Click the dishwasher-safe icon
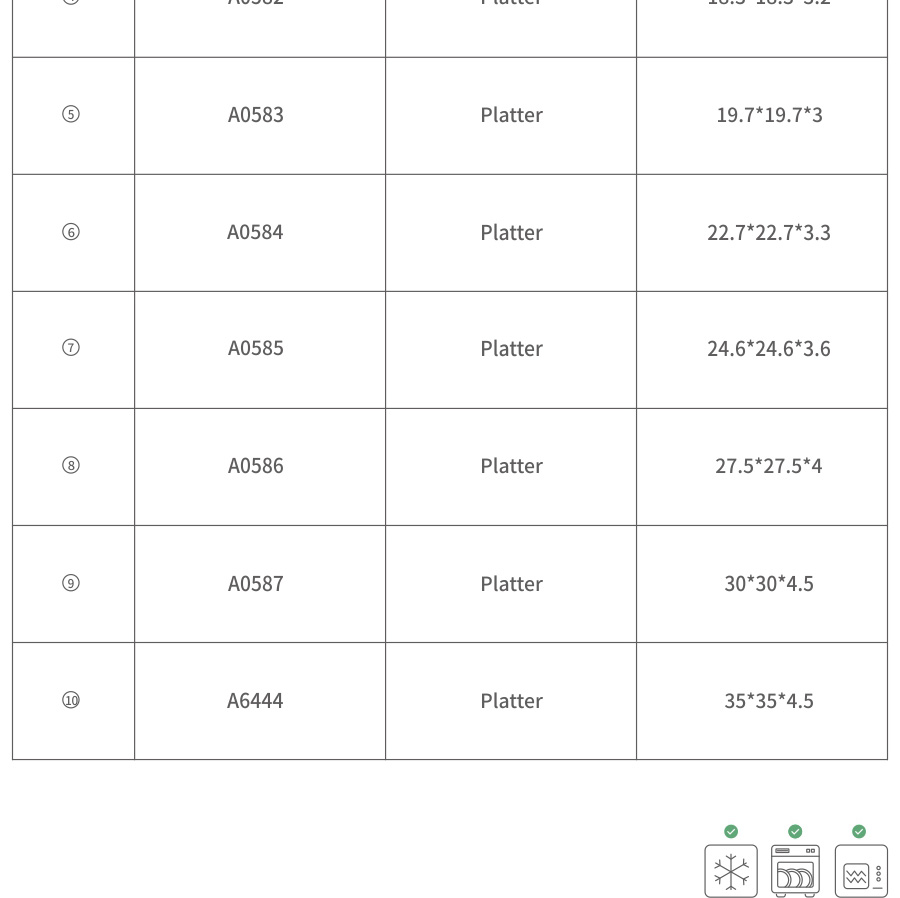The image size is (900, 898). point(795,870)
